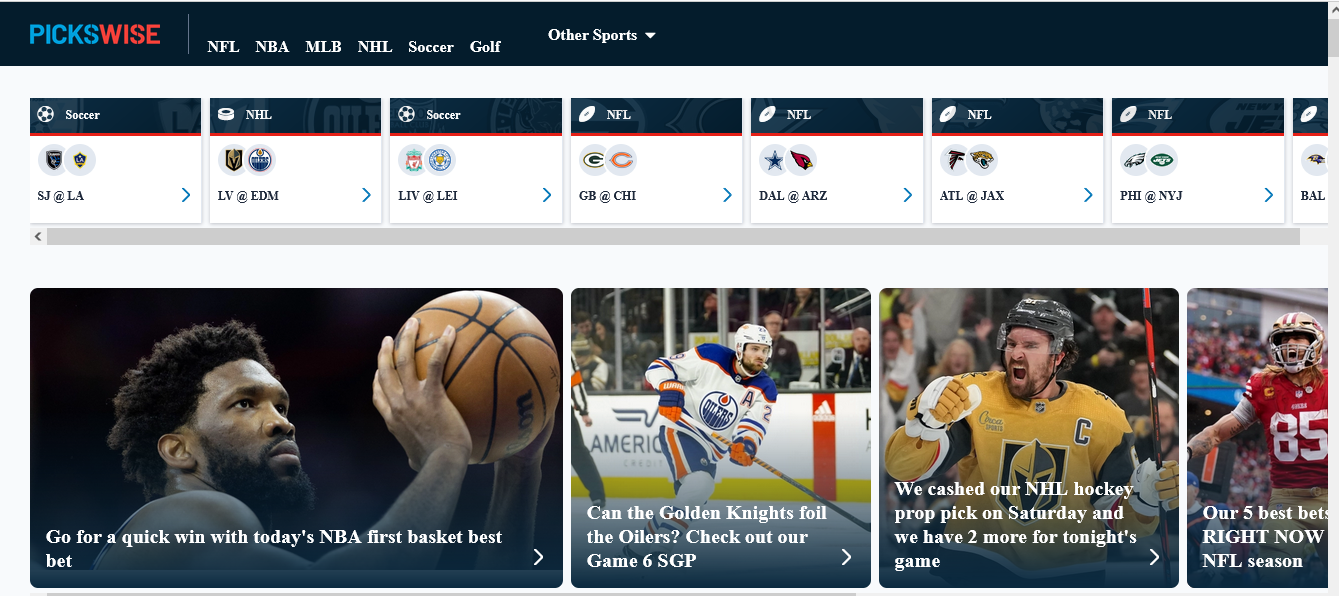This screenshot has width=1339, height=596.
Task: Click the Edmonton Oilers team logo
Action: pos(260,160)
